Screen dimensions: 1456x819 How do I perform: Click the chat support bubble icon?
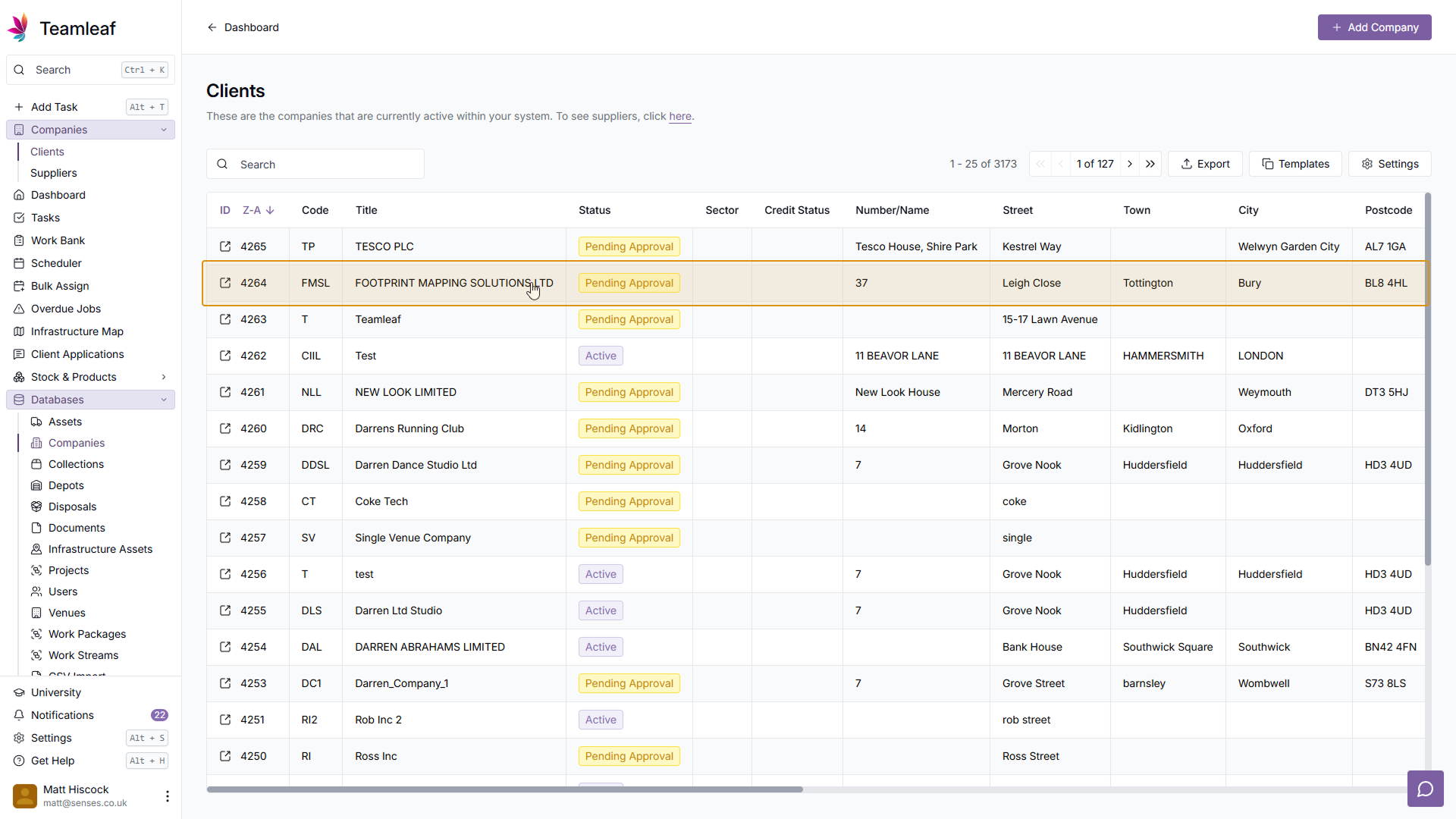pyautogui.click(x=1425, y=789)
